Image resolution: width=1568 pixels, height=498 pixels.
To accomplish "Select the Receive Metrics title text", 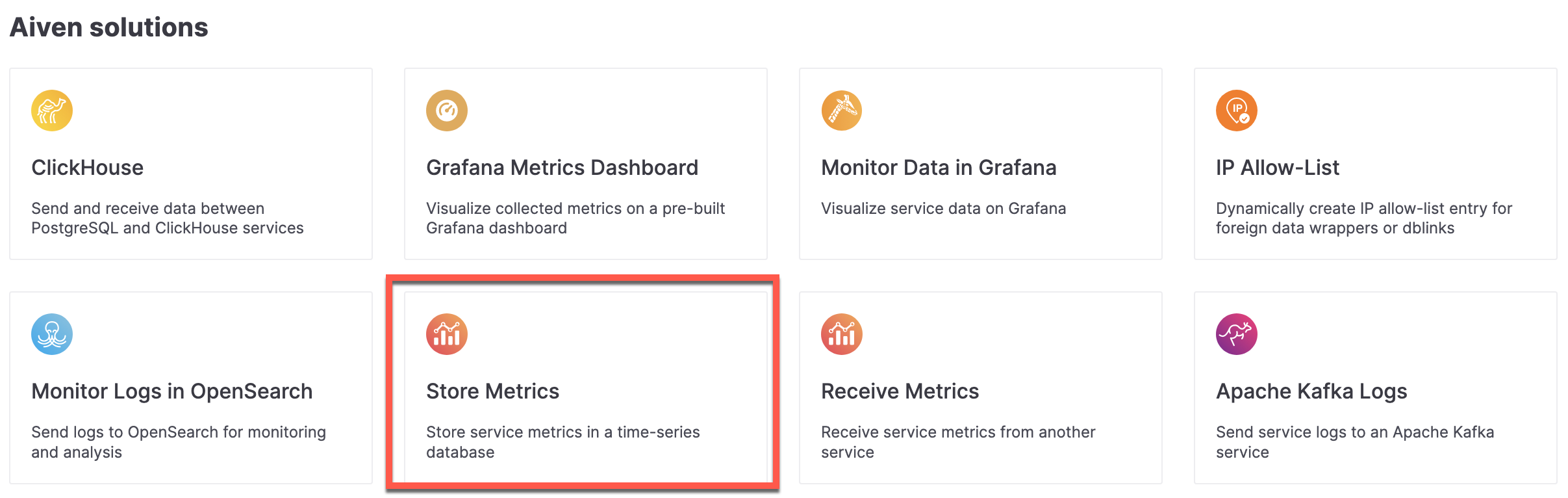I will 900,391.
